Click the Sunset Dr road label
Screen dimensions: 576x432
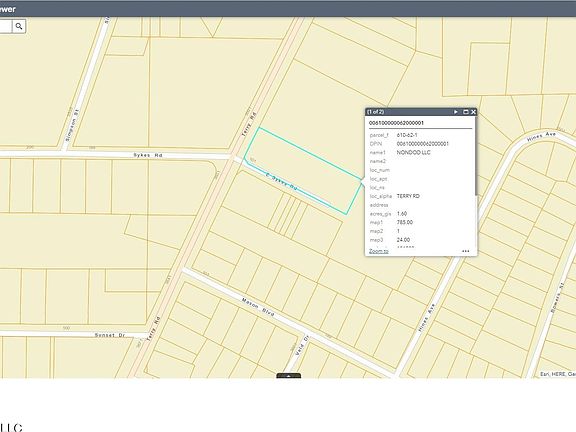pyautogui.click(x=109, y=335)
